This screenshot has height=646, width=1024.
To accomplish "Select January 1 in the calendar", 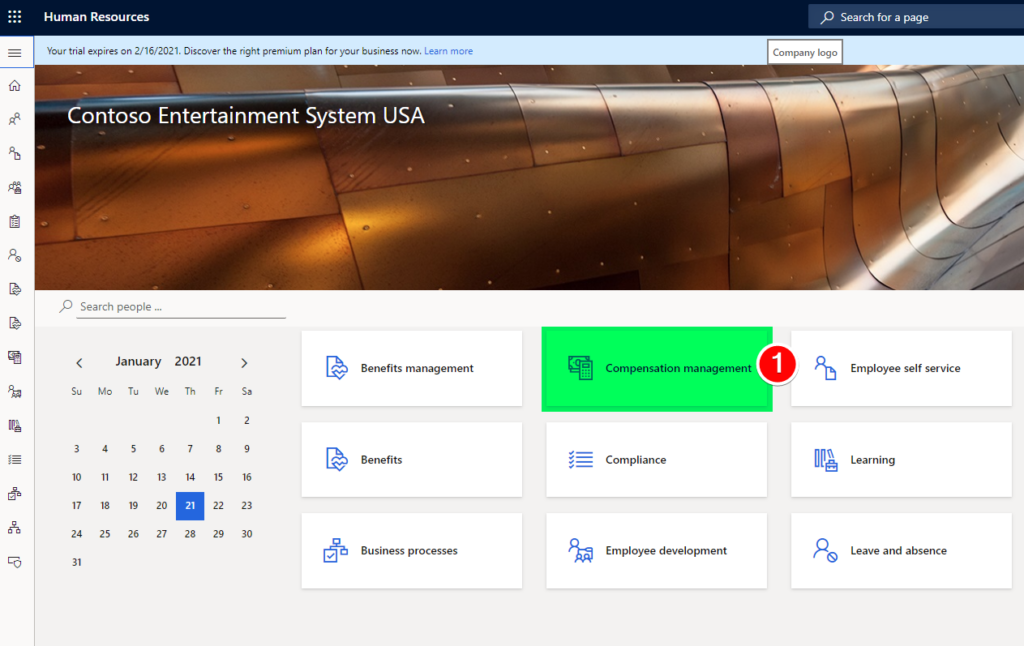I will 218,420.
